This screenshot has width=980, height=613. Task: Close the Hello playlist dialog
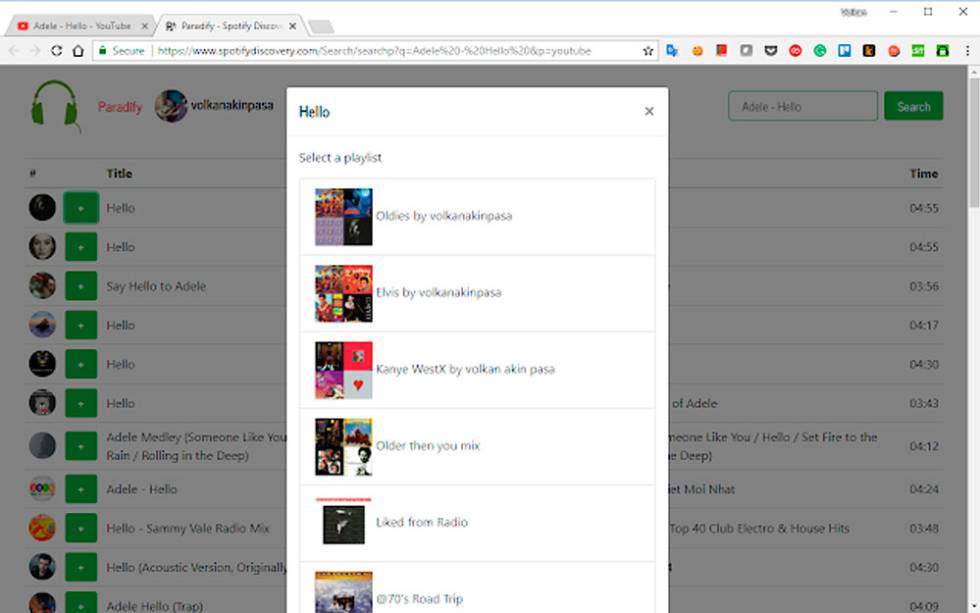(x=649, y=111)
